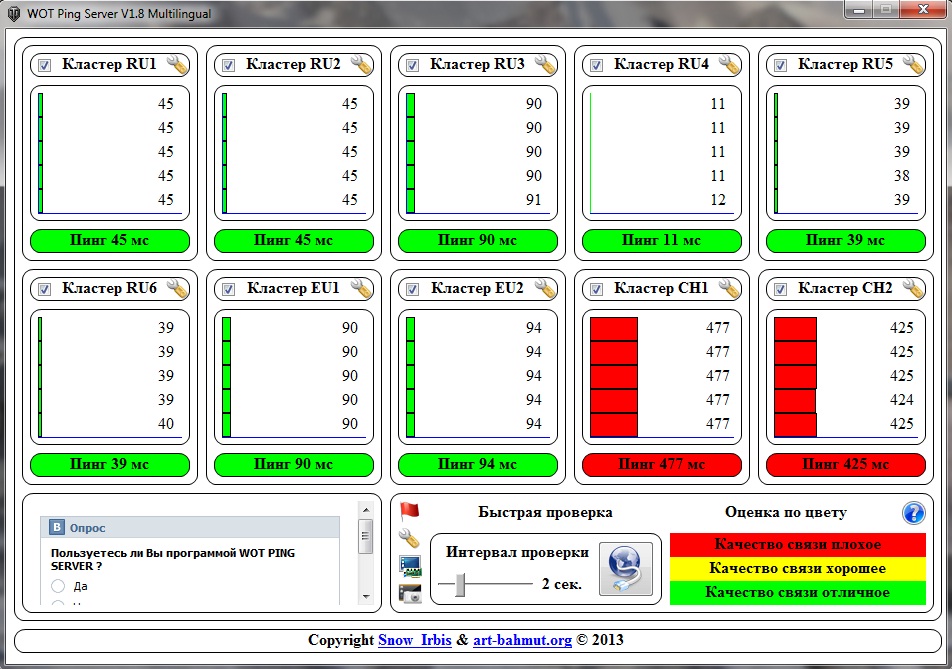This screenshot has width=952, height=669.
Task: Toggle the Кластер RU4 checkbox
Action: pos(596,66)
